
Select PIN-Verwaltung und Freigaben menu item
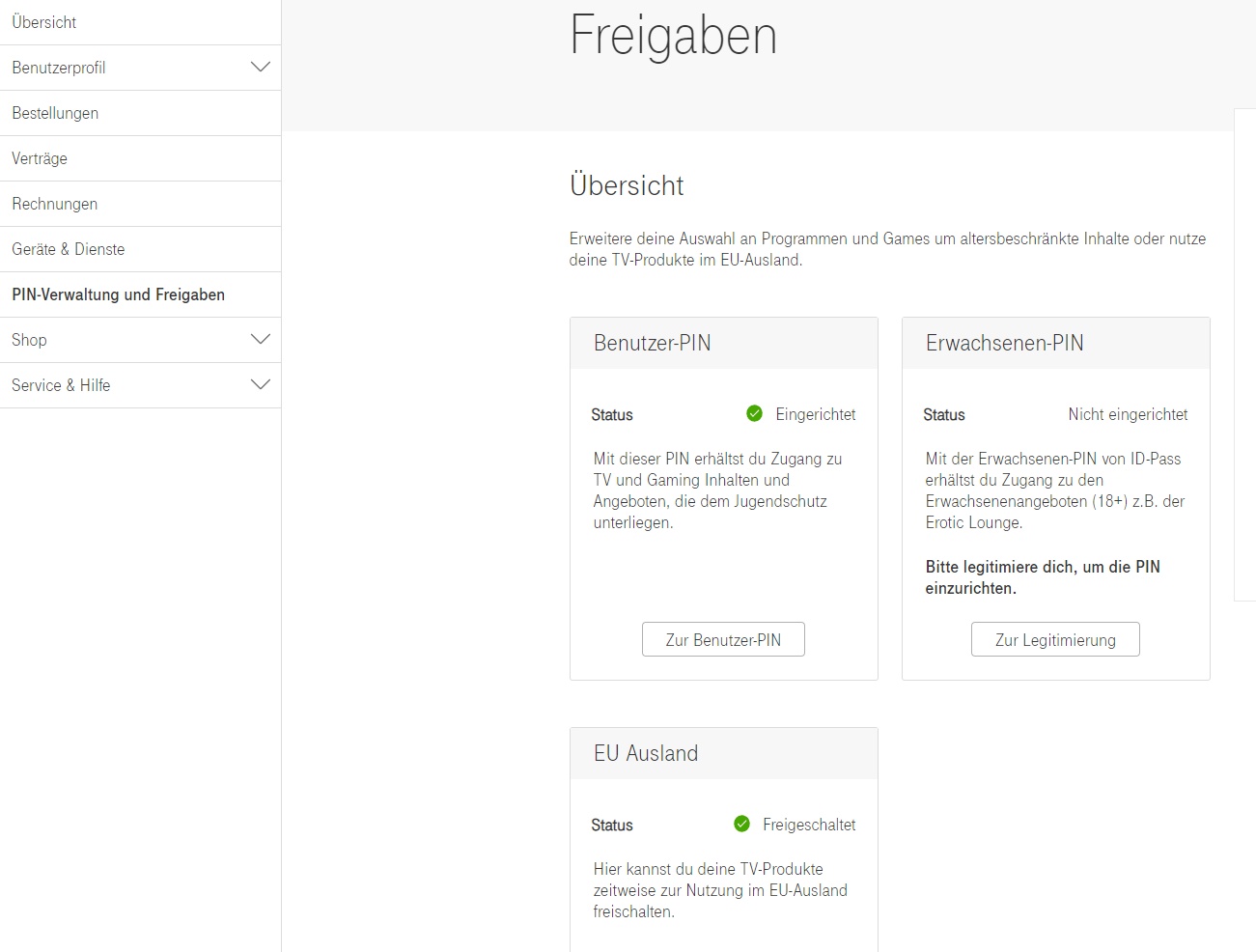pos(119,294)
